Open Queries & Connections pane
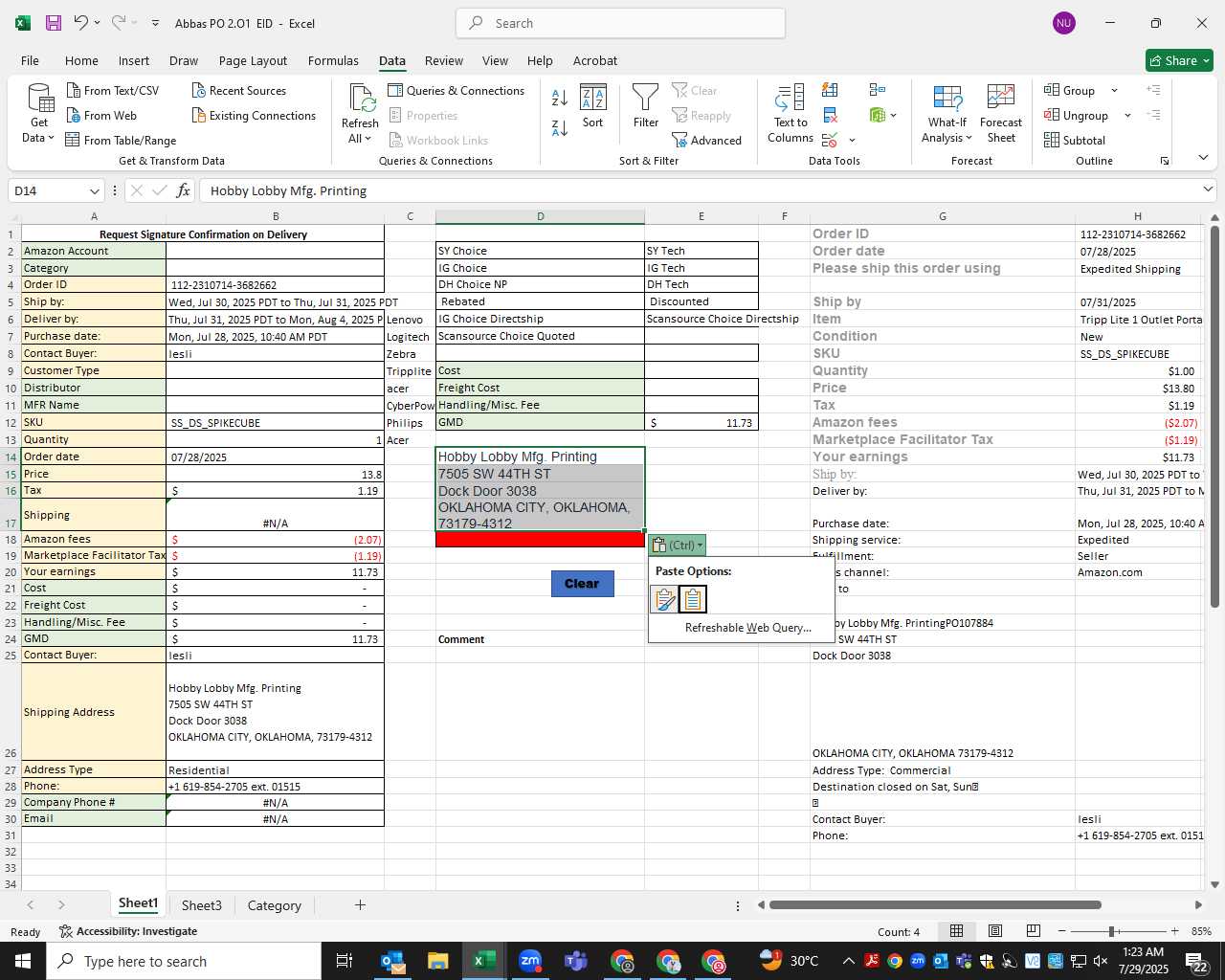The image size is (1225, 980). (x=456, y=90)
